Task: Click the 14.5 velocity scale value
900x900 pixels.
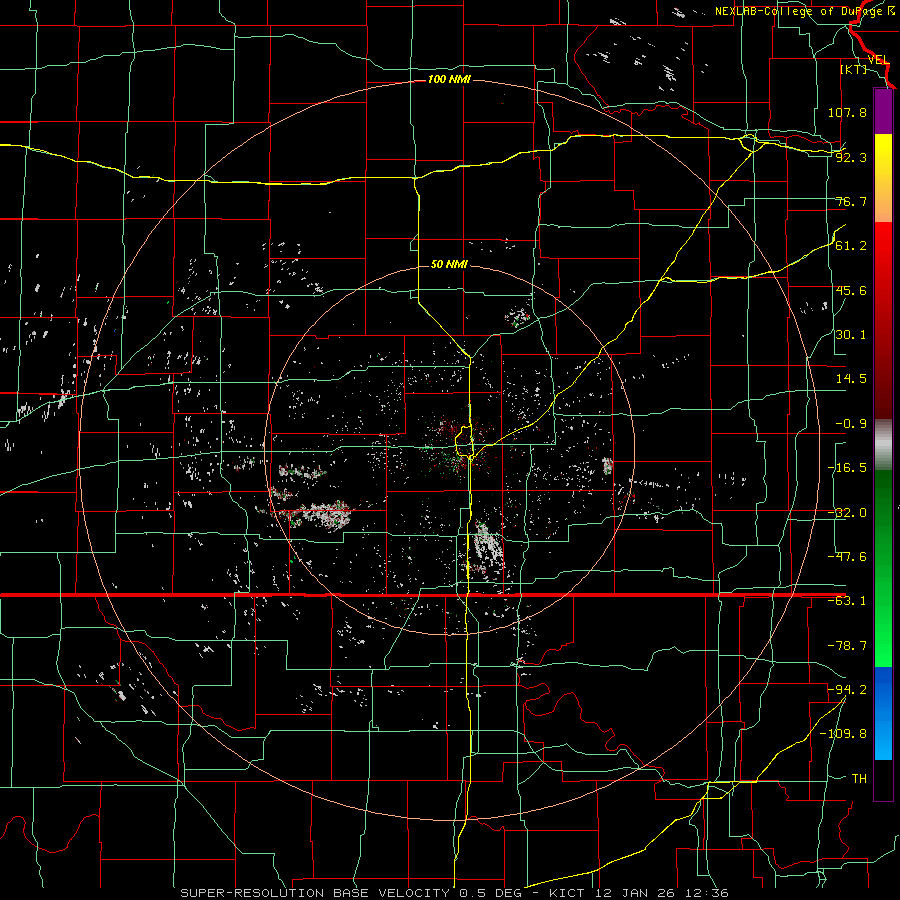Action: (x=851, y=379)
